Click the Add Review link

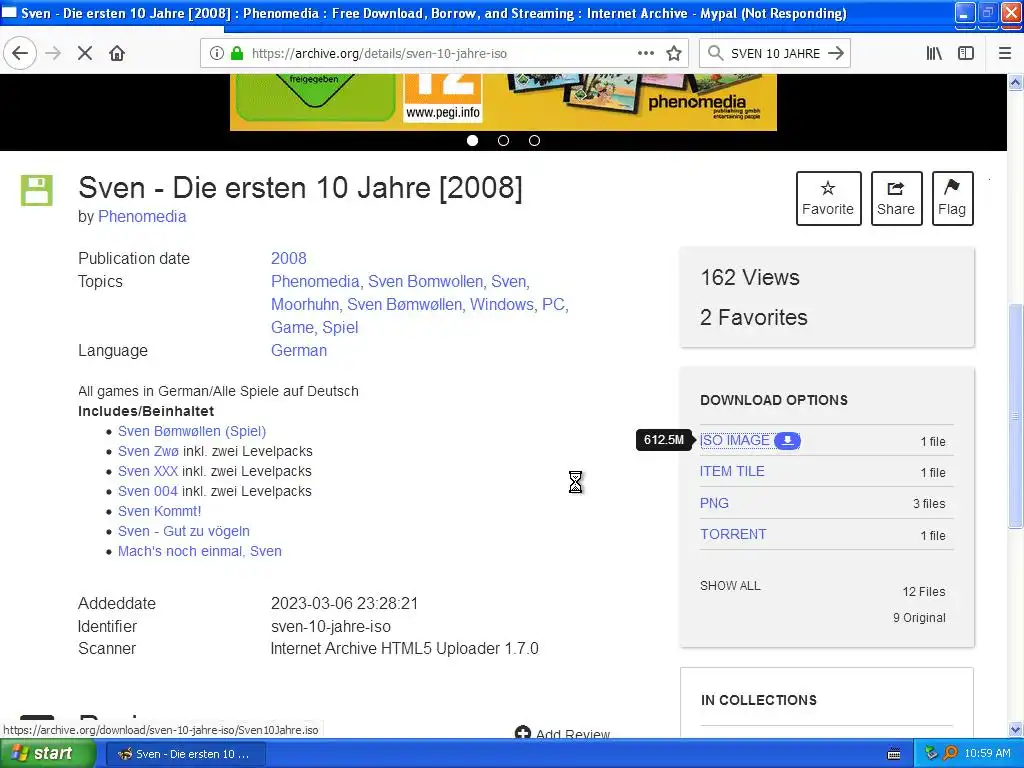point(573,733)
